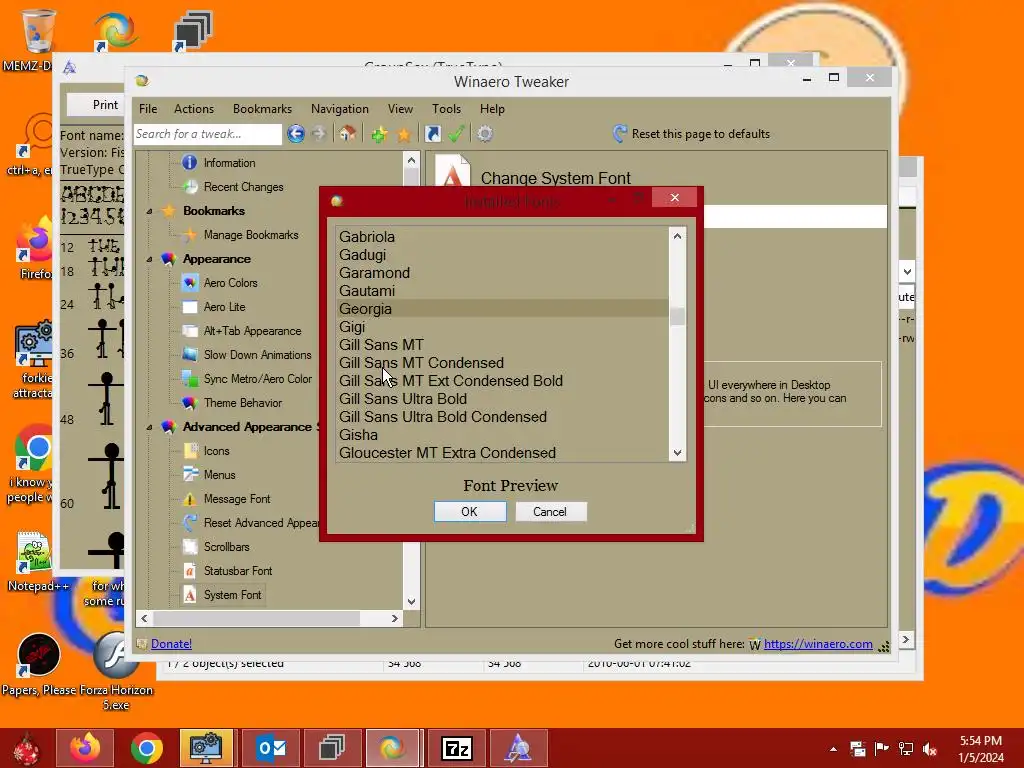Viewport: 1024px width, 768px height.
Task: Click the Search for a tweak field
Action: [x=208, y=134]
